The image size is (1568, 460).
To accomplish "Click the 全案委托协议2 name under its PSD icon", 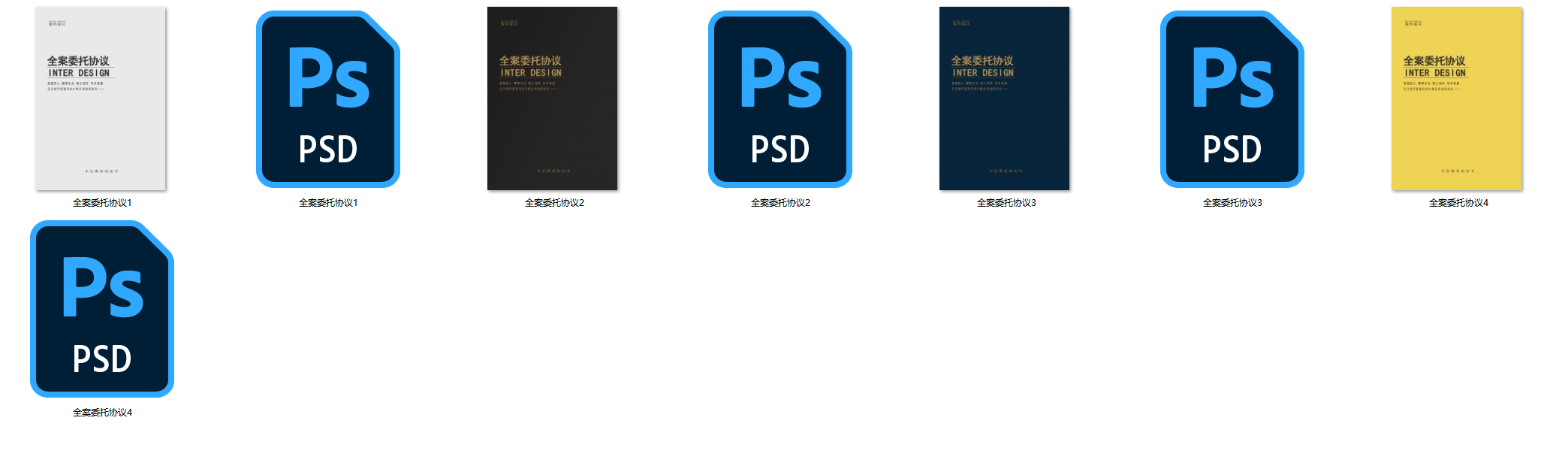I will tap(780, 203).
